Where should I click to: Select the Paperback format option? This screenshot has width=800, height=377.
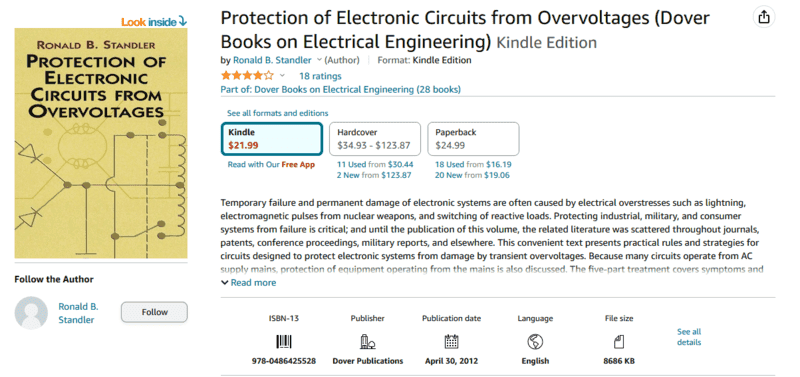[x=473, y=139]
